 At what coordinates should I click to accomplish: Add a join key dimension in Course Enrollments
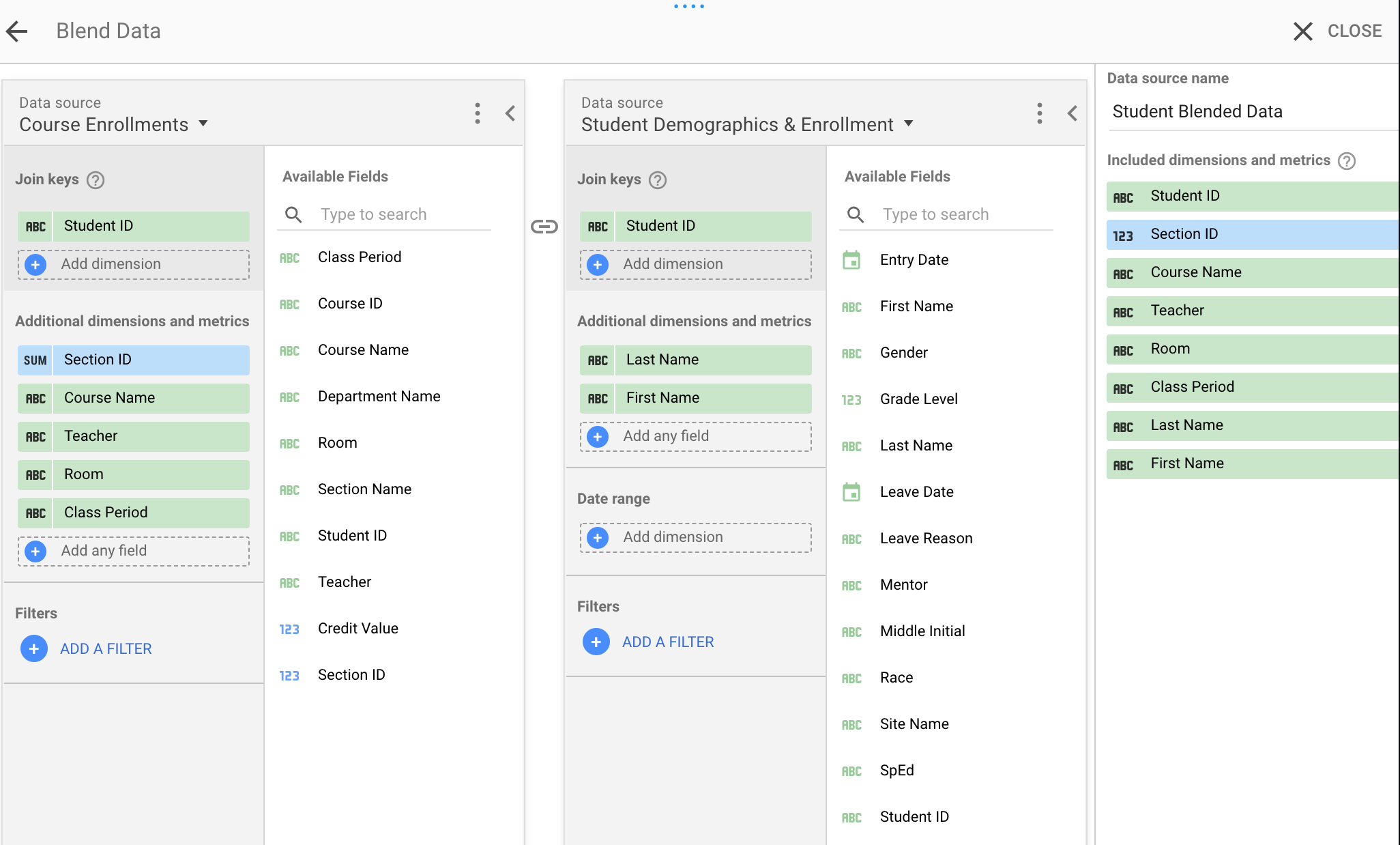click(x=134, y=264)
